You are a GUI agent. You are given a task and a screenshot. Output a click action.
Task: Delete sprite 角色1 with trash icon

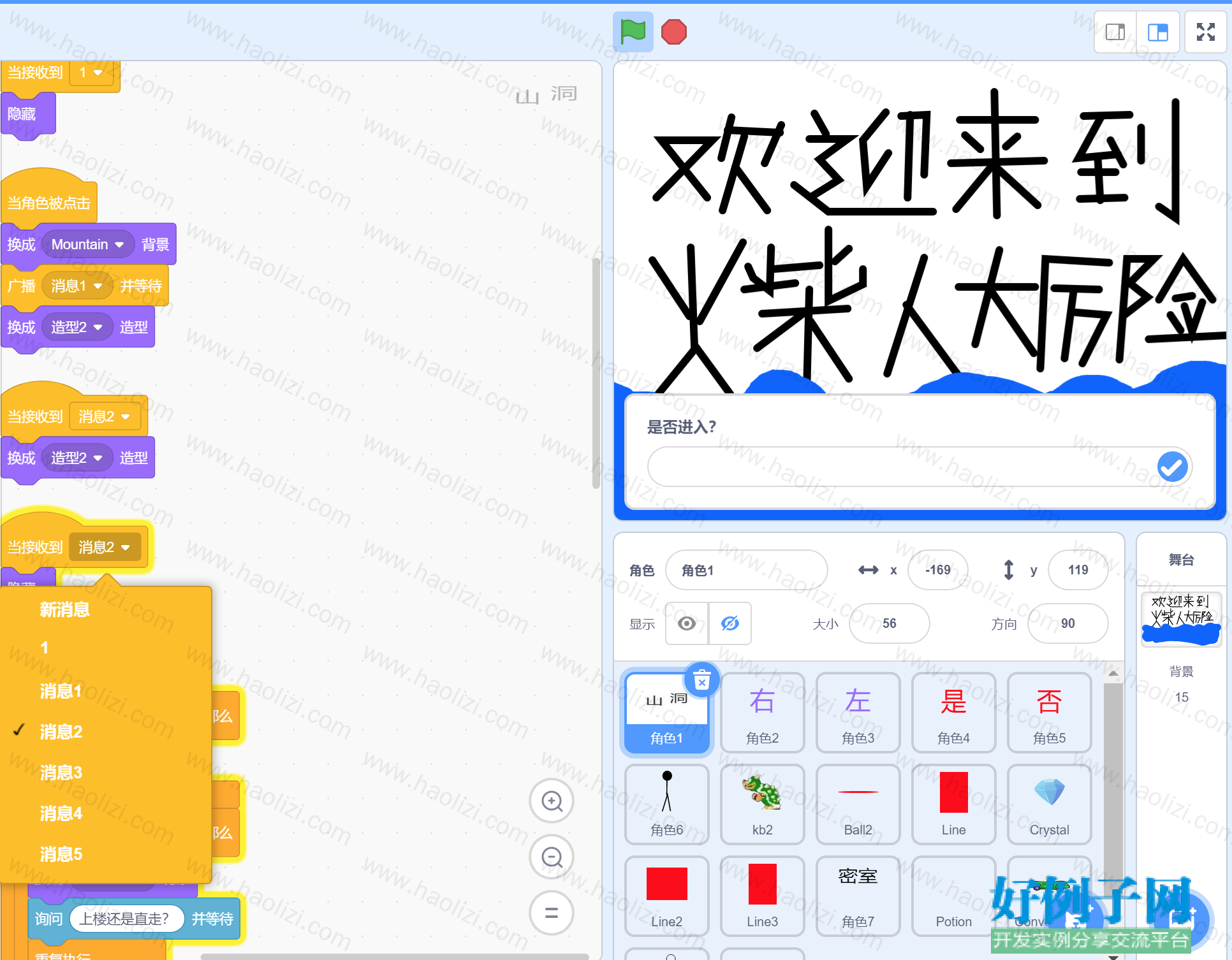point(701,680)
